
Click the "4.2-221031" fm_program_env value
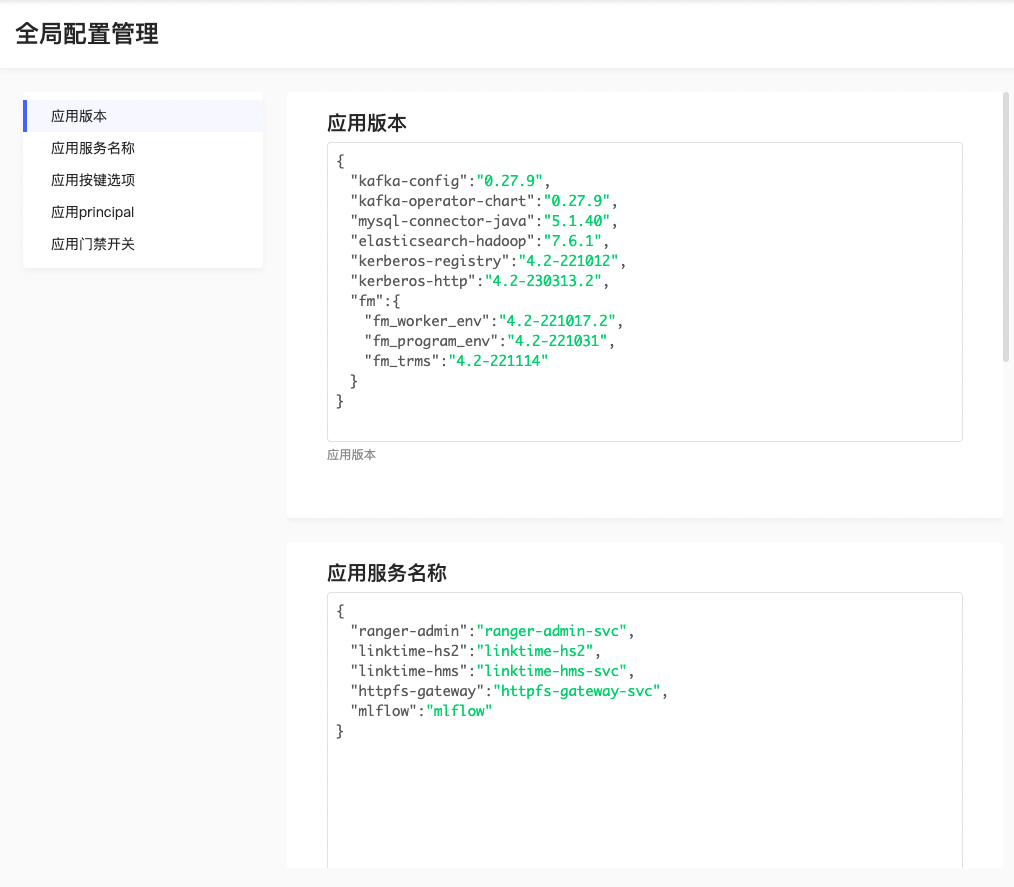pyautogui.click(x=557, y=341)
